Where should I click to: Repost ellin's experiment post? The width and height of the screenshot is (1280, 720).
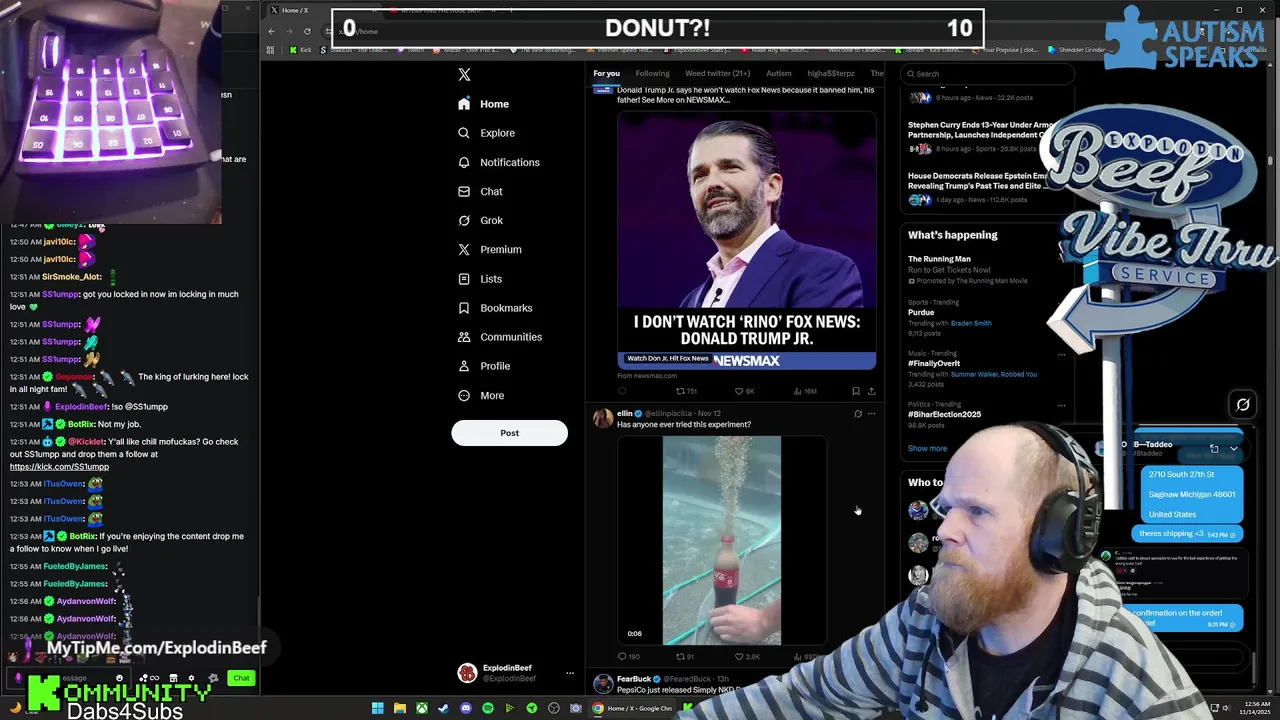pos(685,657)
